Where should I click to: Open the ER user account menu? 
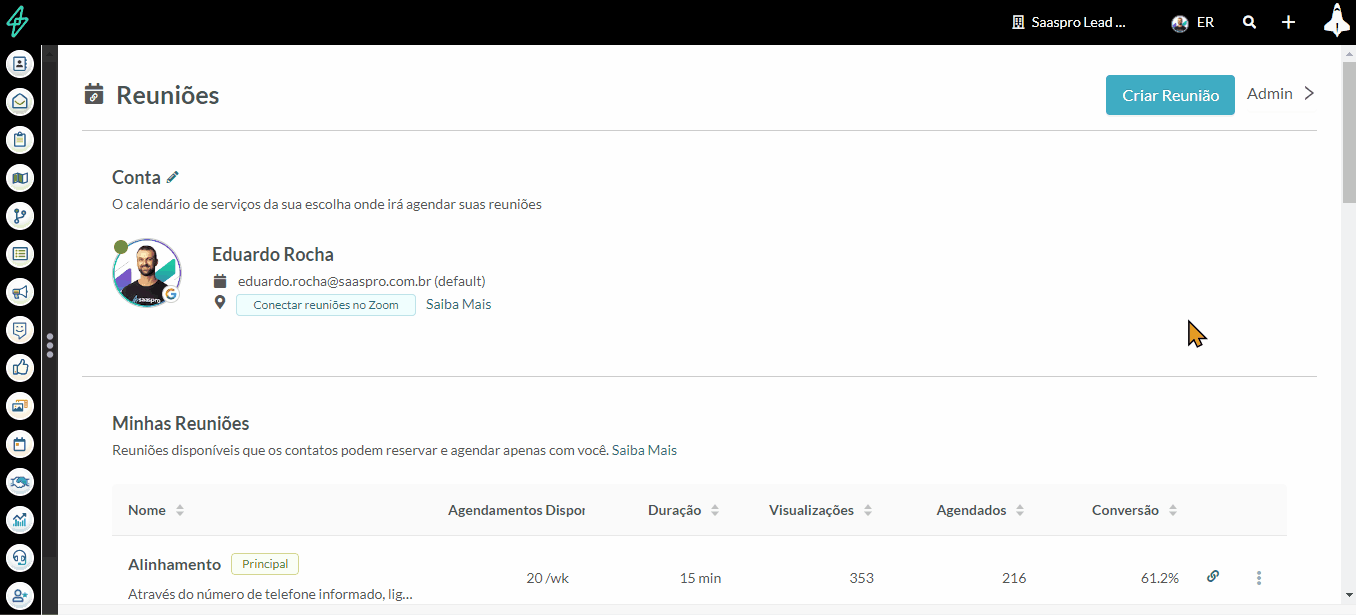tap(1193, 22)
